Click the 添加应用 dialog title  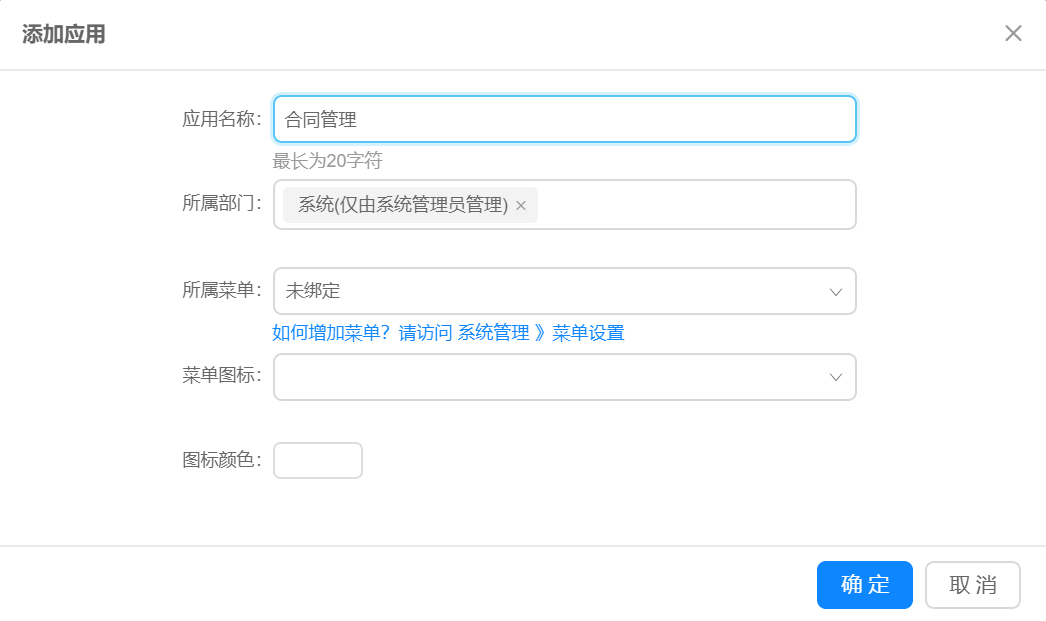[64, 35]
